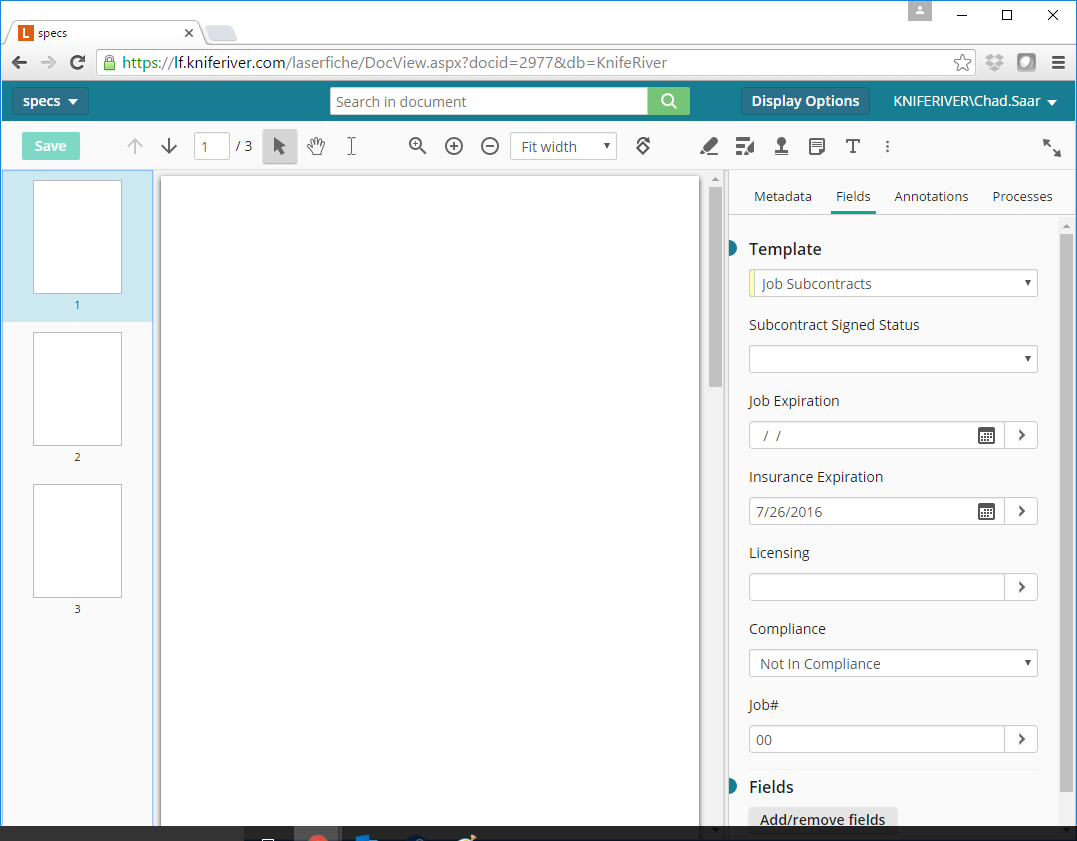Click the page number input box

point(212,146)
